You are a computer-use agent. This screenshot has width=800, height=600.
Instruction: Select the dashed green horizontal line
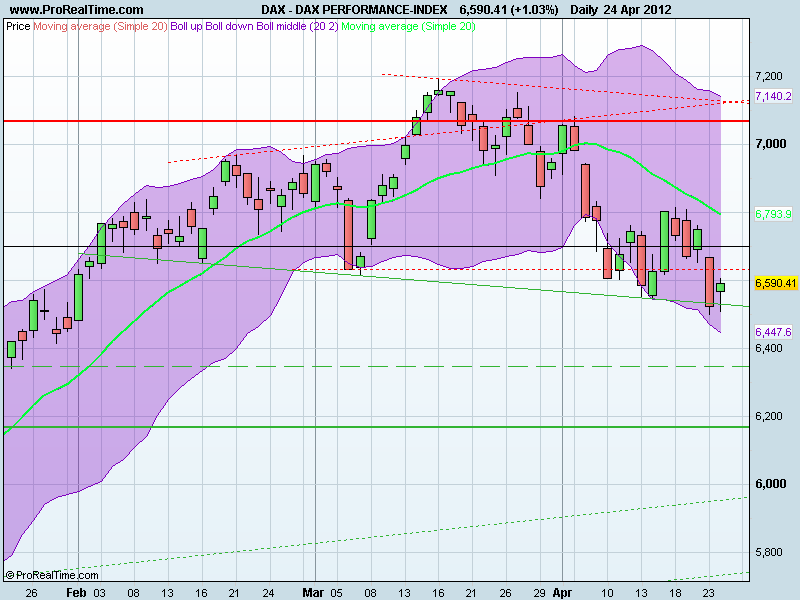pyautogui.click(x=377, y=366)
